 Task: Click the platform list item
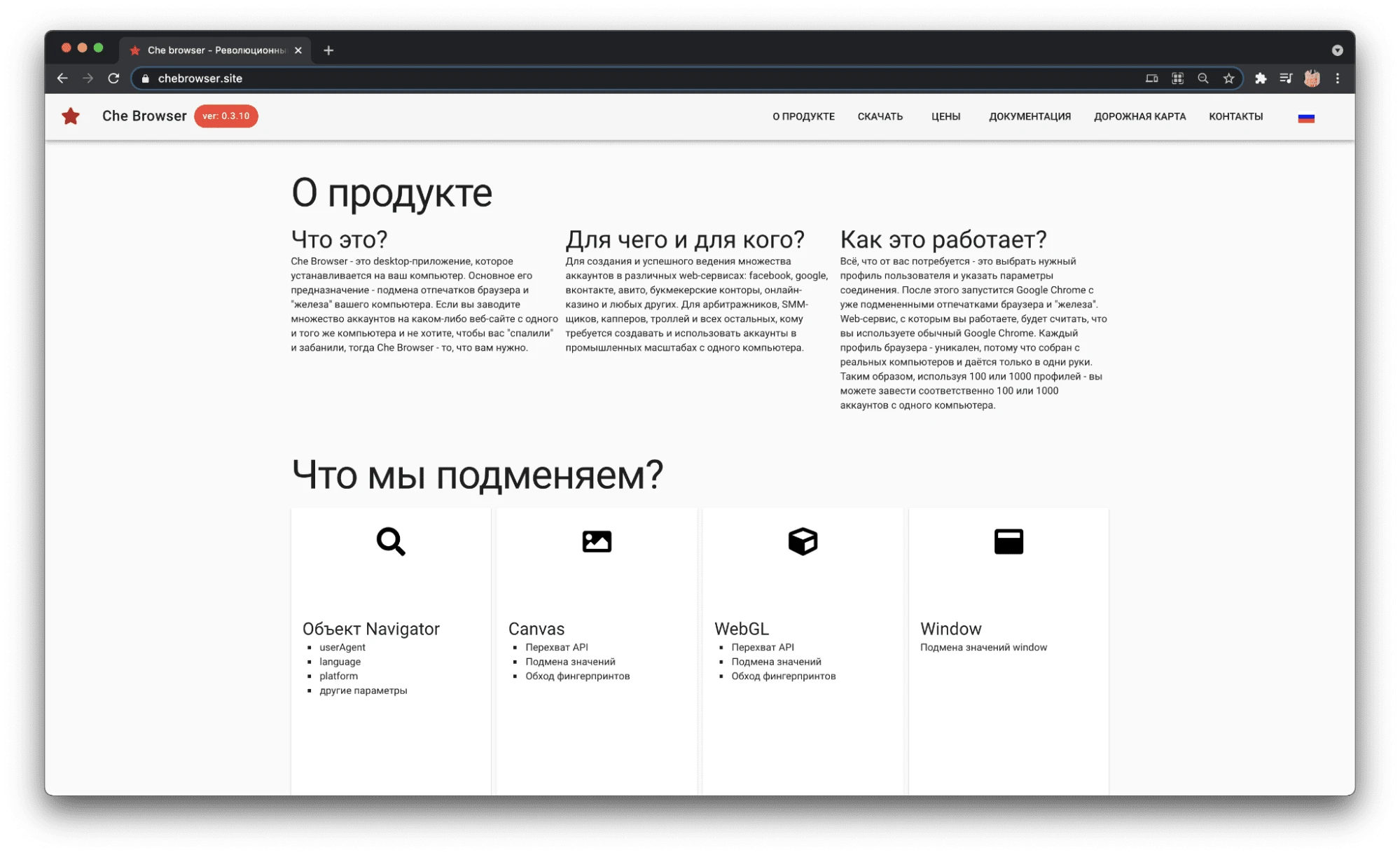(338, 676)
